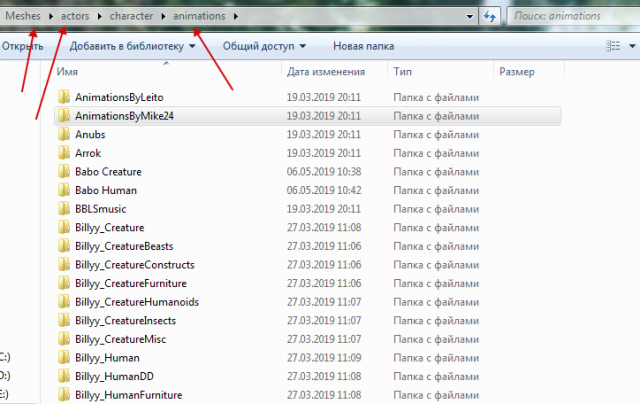The width and height of the screenshot is (640, 404).
Task: Sort by 'Дата изменения' column header
Action: (x=323, y=72)
